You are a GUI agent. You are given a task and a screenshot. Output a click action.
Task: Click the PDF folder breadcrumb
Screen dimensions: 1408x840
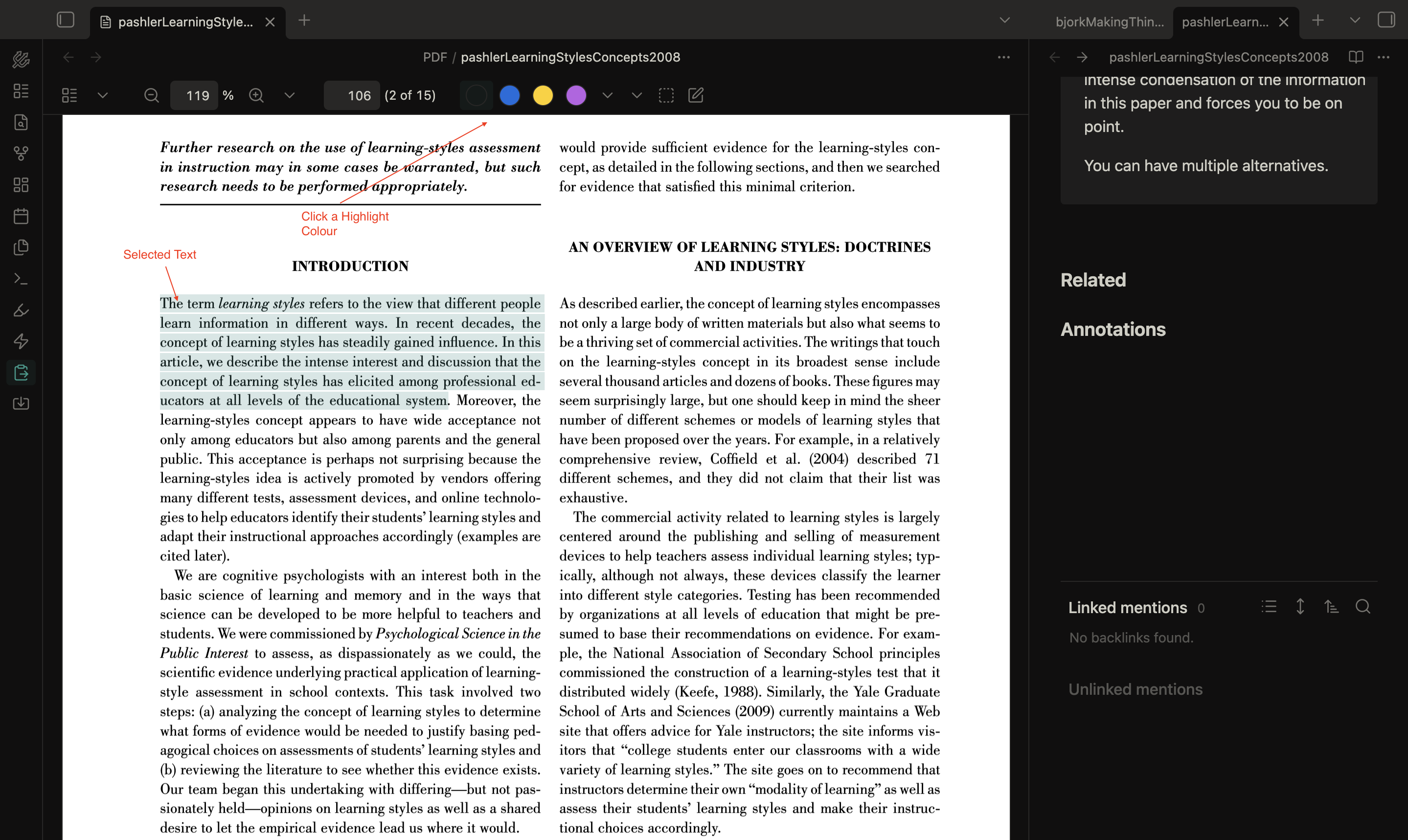point(434,57)
